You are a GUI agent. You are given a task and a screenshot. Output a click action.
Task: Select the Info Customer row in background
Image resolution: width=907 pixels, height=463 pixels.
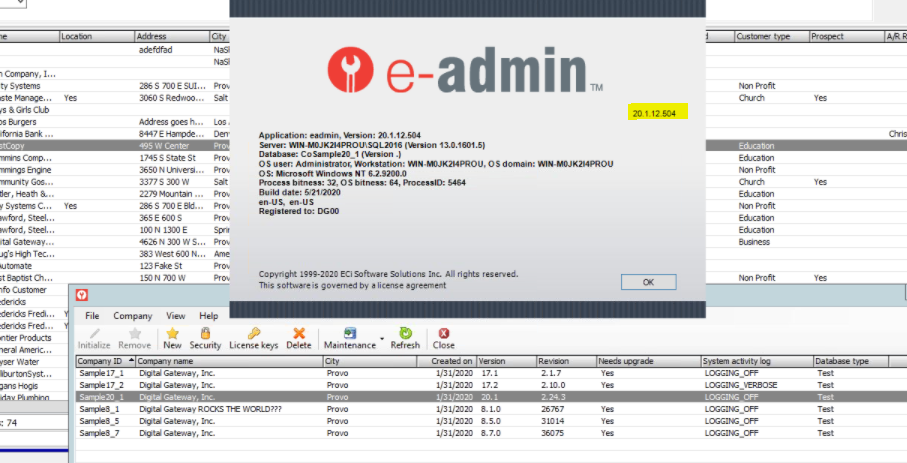[34, 290]
